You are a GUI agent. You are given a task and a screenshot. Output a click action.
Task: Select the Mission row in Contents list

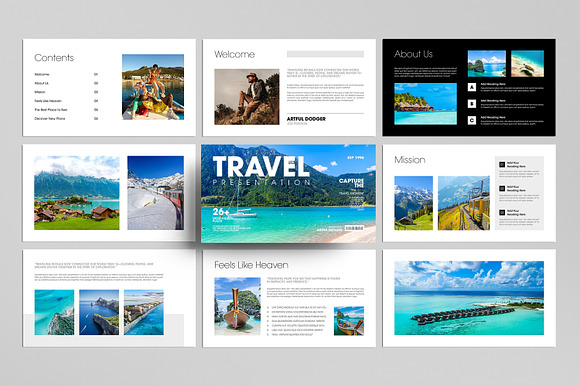[66, 92]
